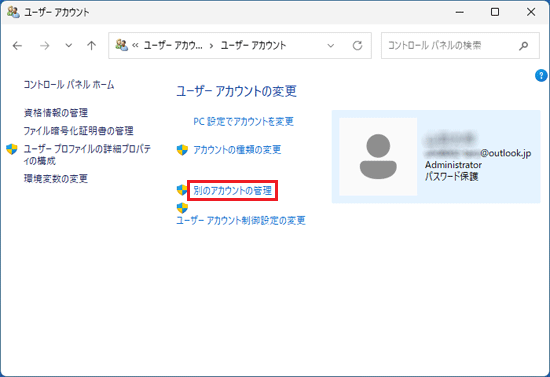550x377 pixels.
Task: Click the コントロール パネルの検索 search box
Action: [x=460, y=46]
